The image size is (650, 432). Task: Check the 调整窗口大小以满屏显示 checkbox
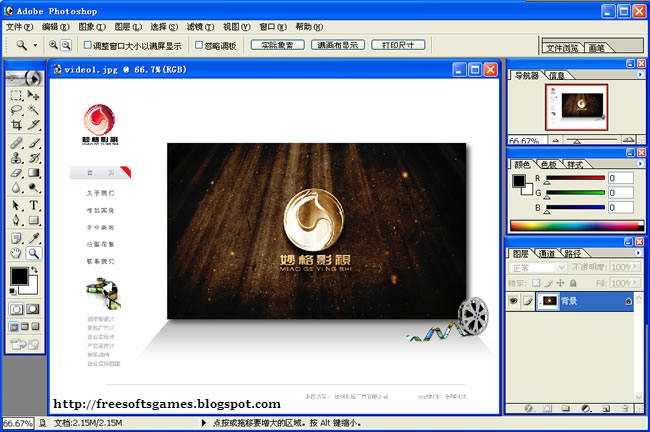coord(87,45)
